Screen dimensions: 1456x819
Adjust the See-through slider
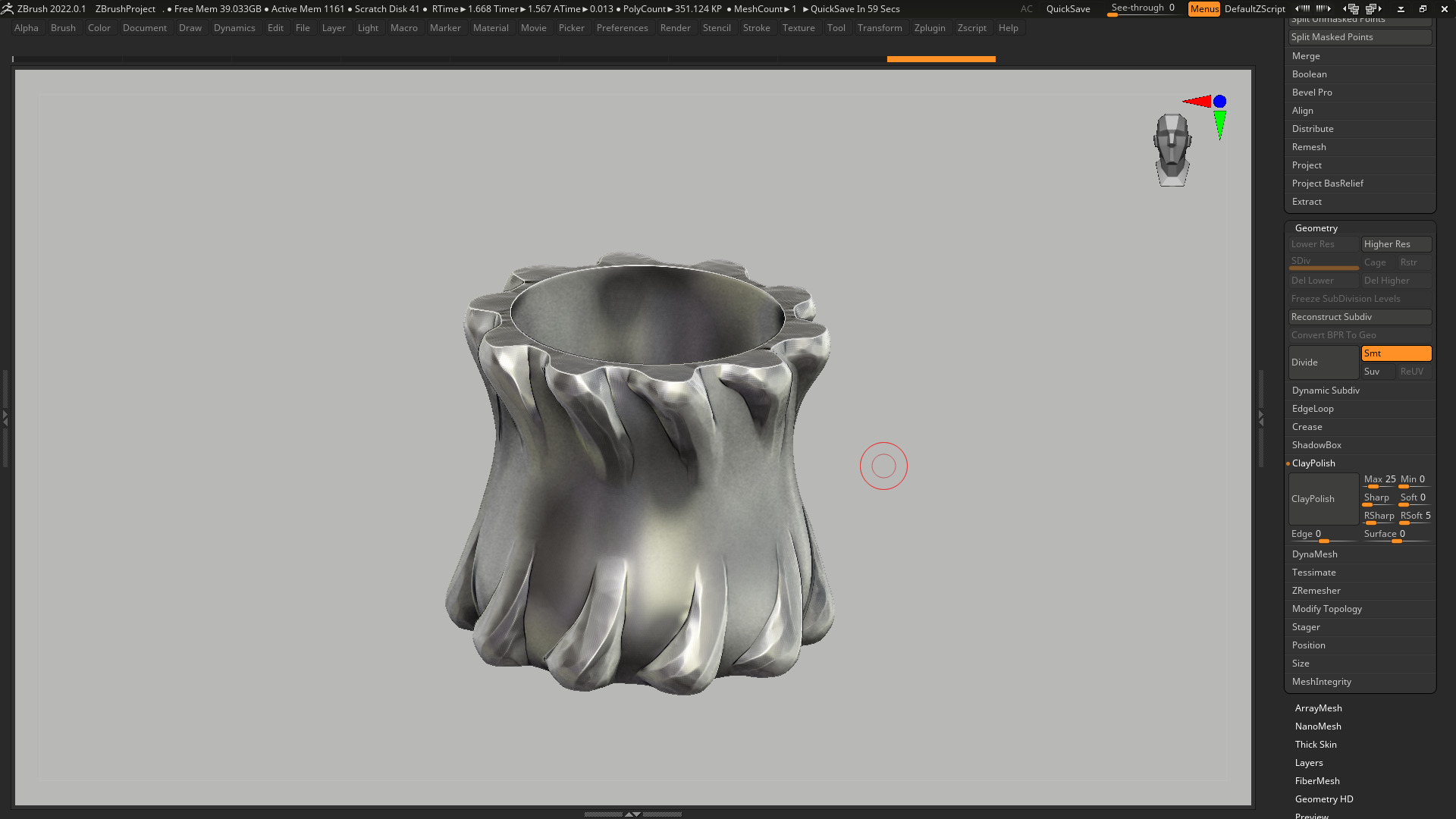click(1143, 9)
